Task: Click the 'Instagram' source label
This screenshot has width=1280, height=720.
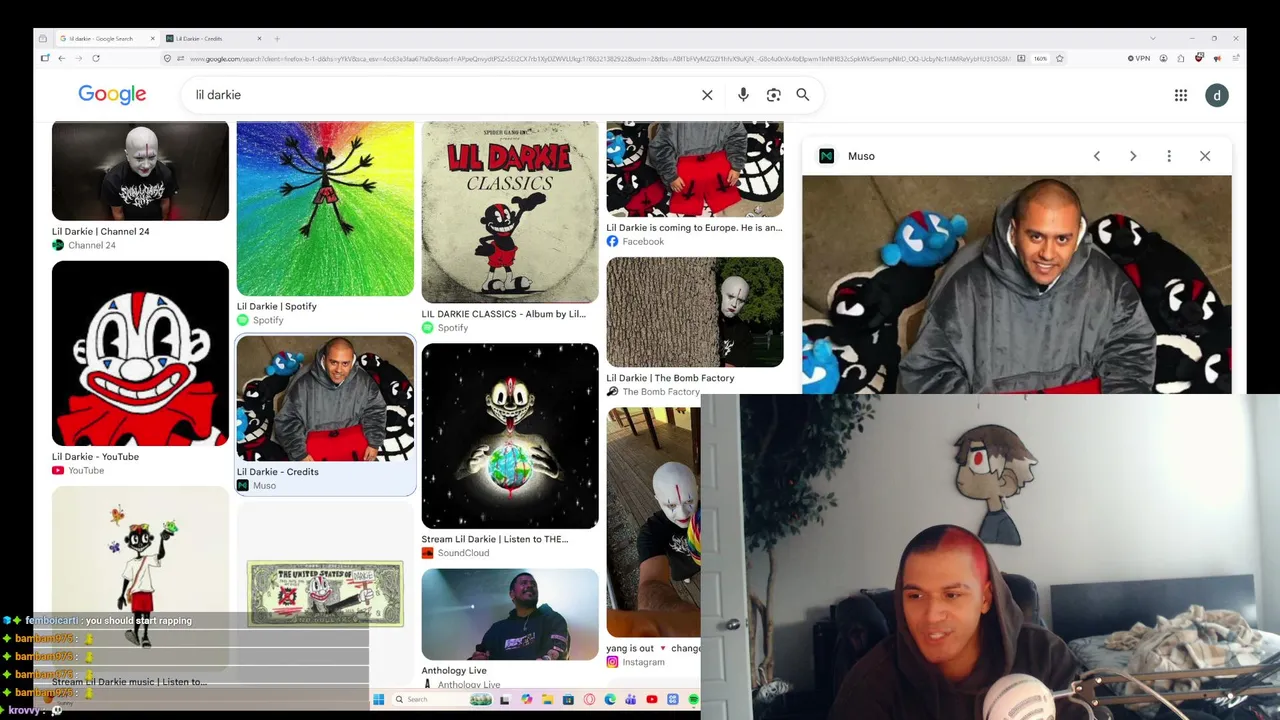Action: click(x=643, y=662)
